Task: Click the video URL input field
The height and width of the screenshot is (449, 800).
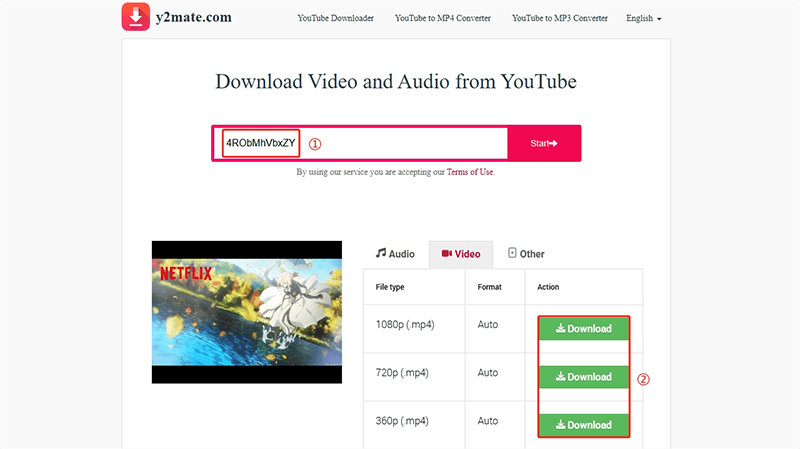Action: click(x=400, y=143)
